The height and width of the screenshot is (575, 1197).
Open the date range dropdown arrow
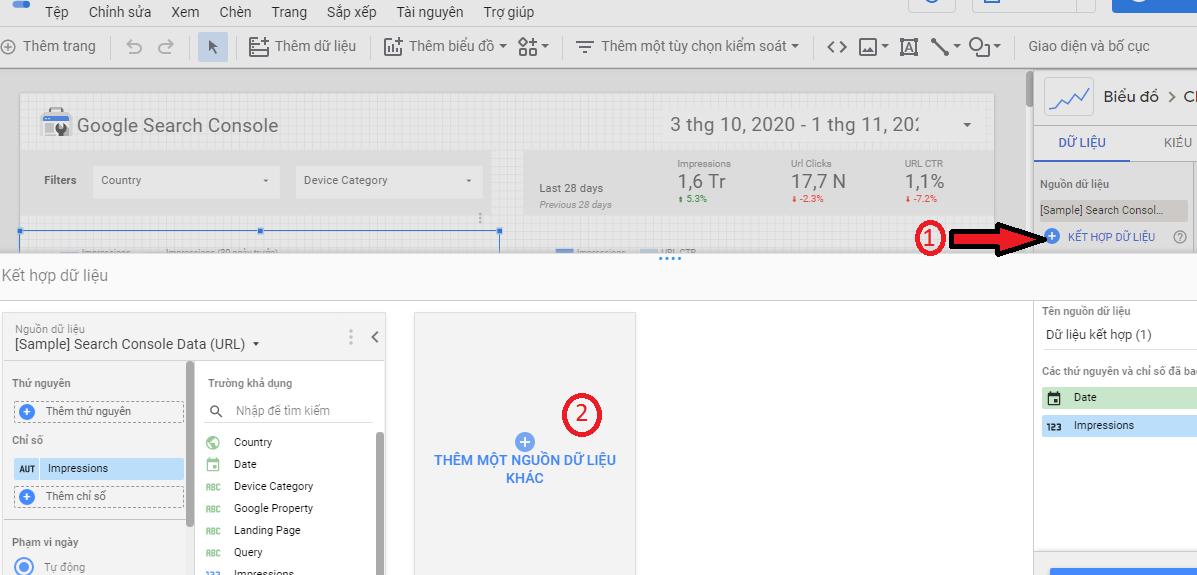tap(967, 125)
